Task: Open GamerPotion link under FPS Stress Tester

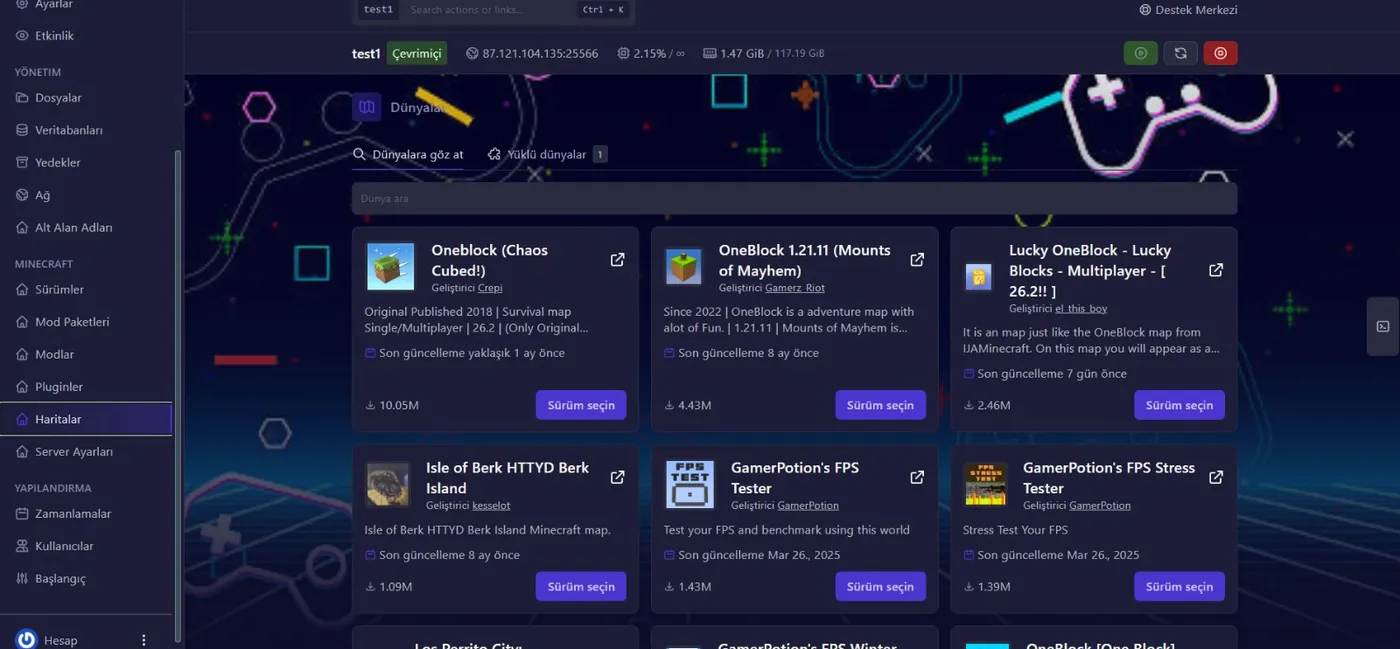Action: [x=1100, y=506]
